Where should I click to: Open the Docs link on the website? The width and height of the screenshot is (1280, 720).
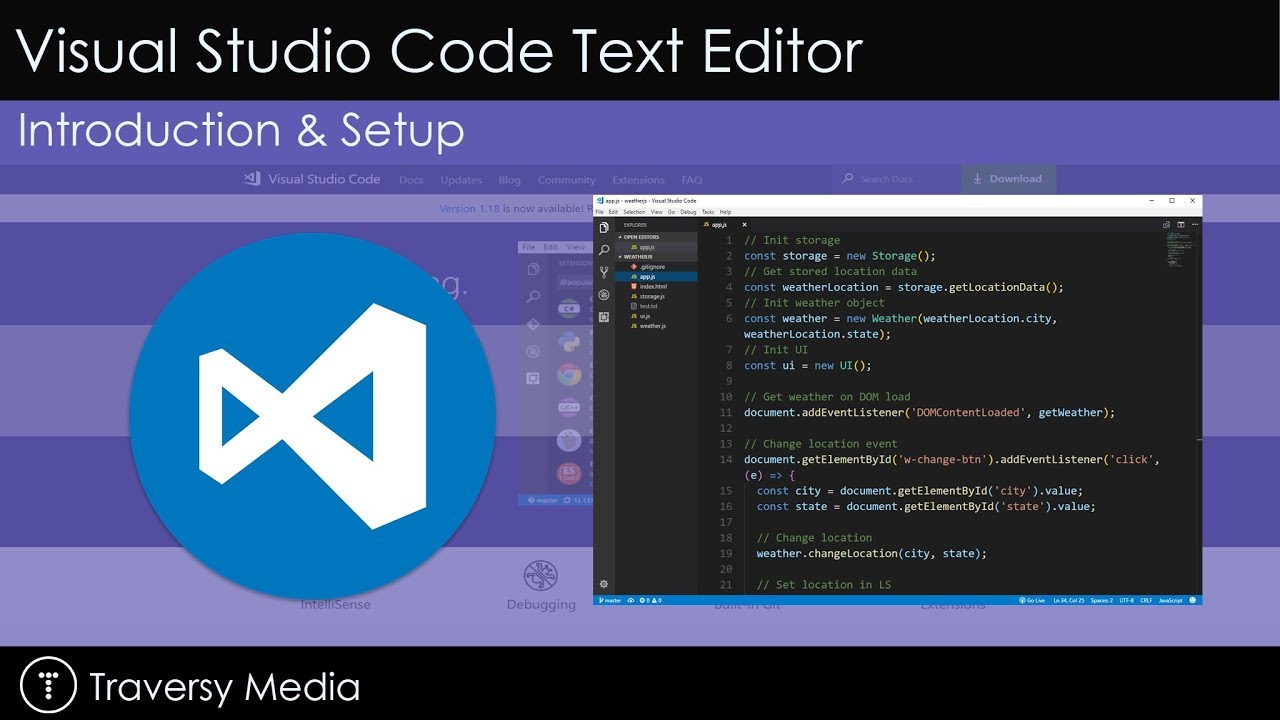(x=411, y=180)
